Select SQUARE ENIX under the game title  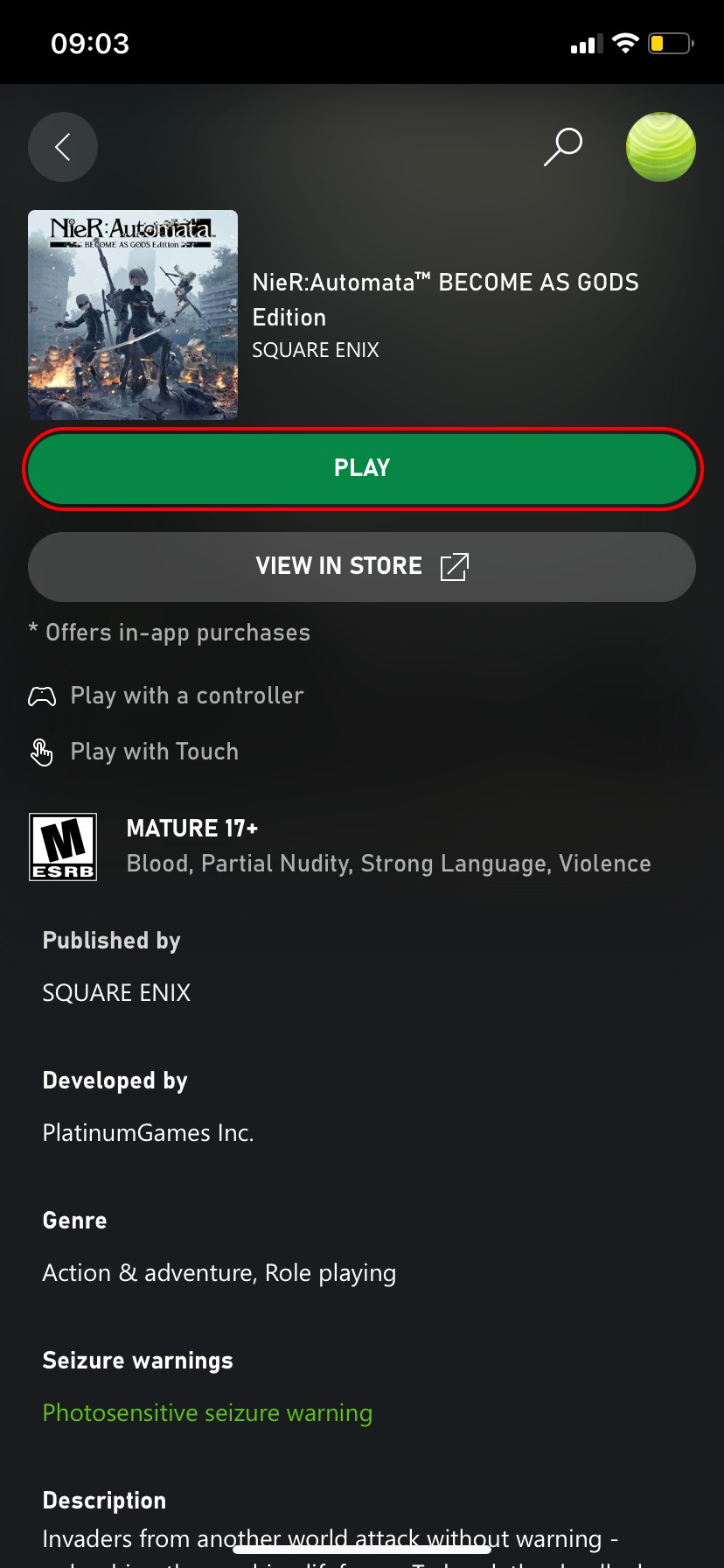click(x=316, y=350)
